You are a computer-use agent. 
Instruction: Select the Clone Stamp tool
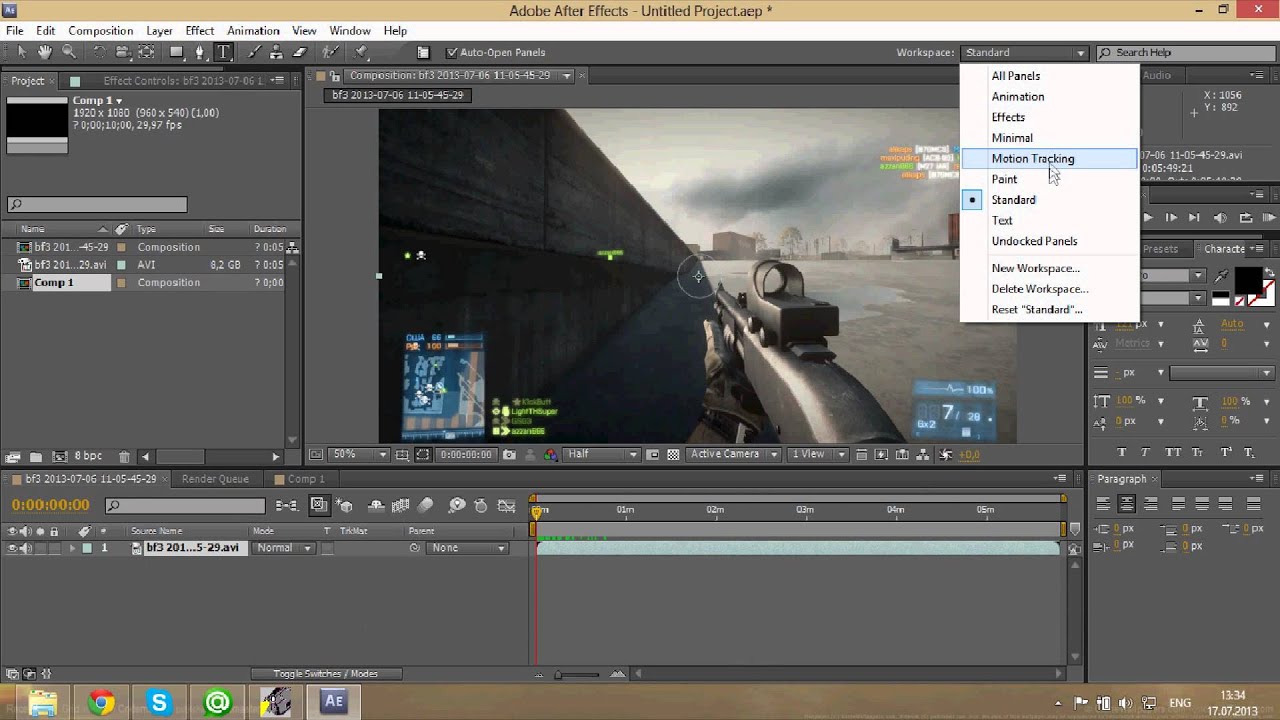point(276,52)
